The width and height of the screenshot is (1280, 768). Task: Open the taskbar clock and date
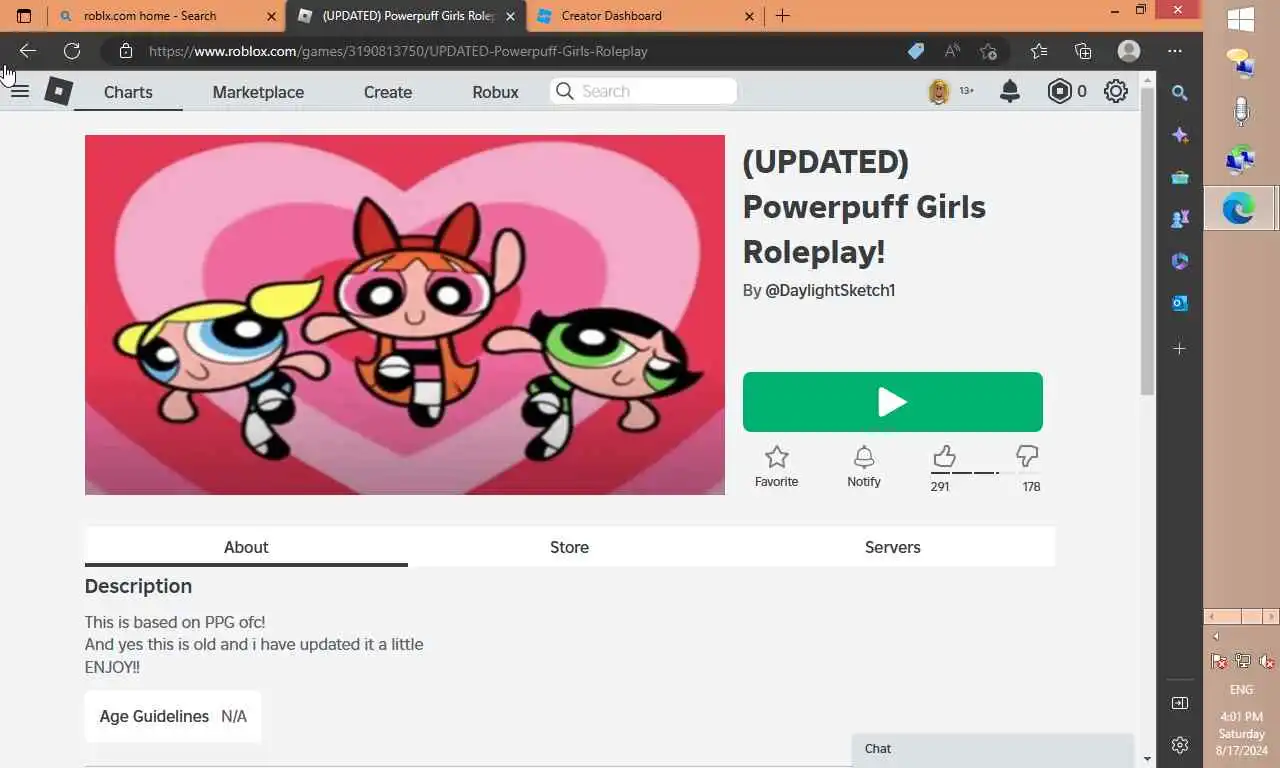coord(1241,734)
